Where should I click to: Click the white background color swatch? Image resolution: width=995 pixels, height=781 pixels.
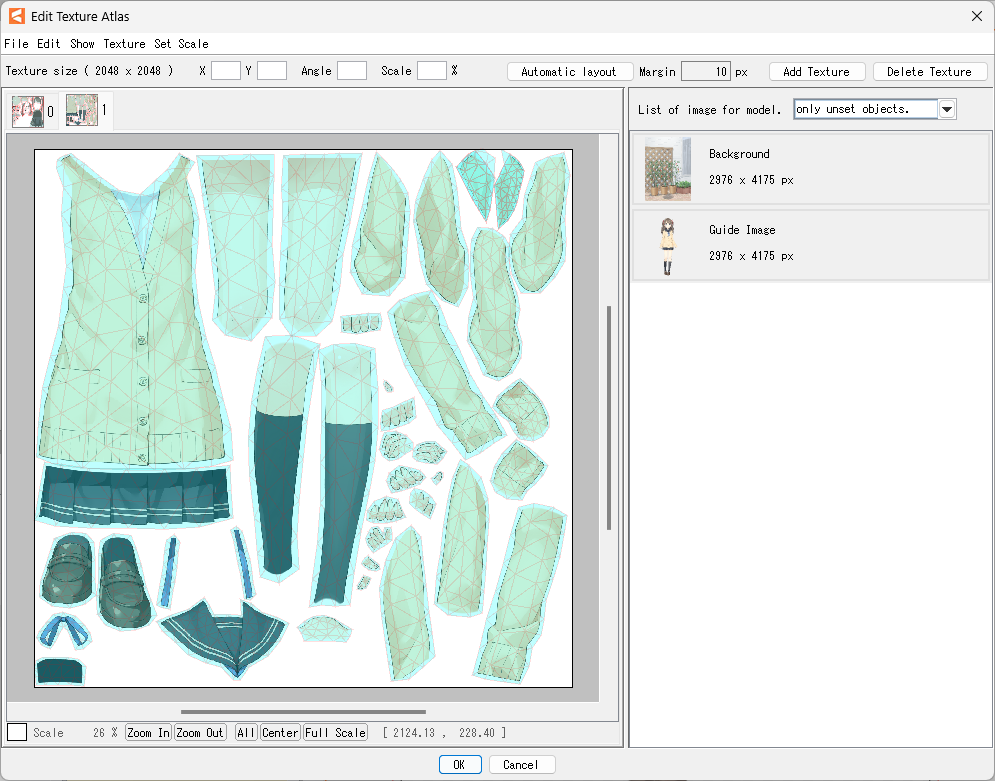17,732
